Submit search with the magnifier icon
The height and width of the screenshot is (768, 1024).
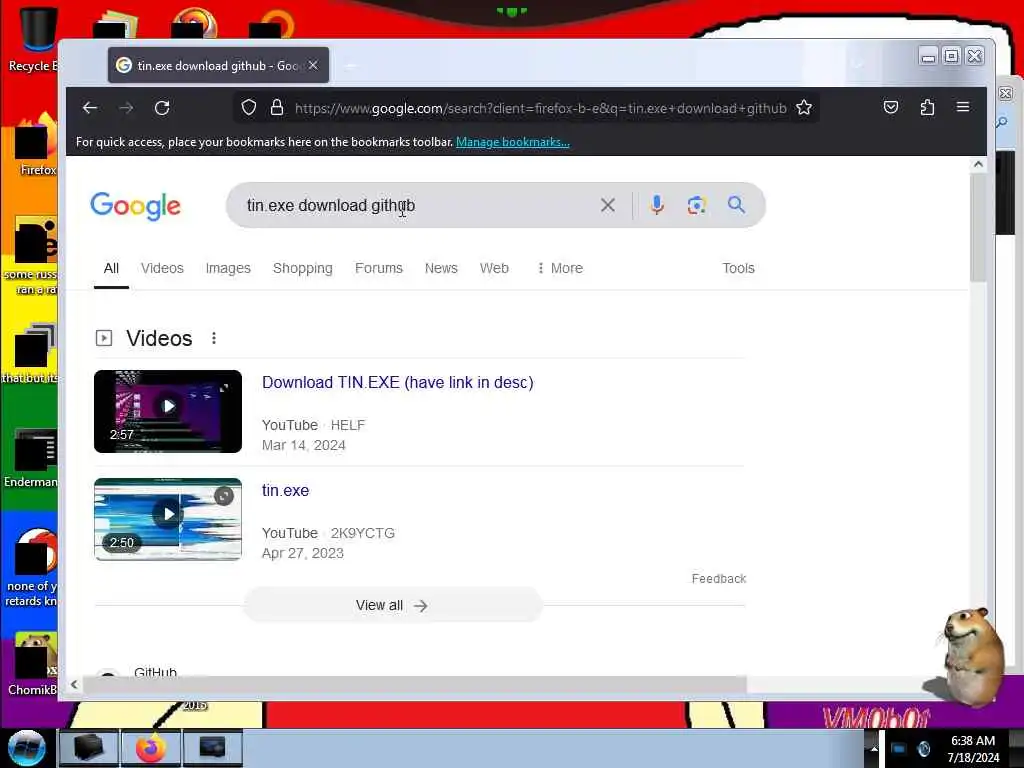737,205
